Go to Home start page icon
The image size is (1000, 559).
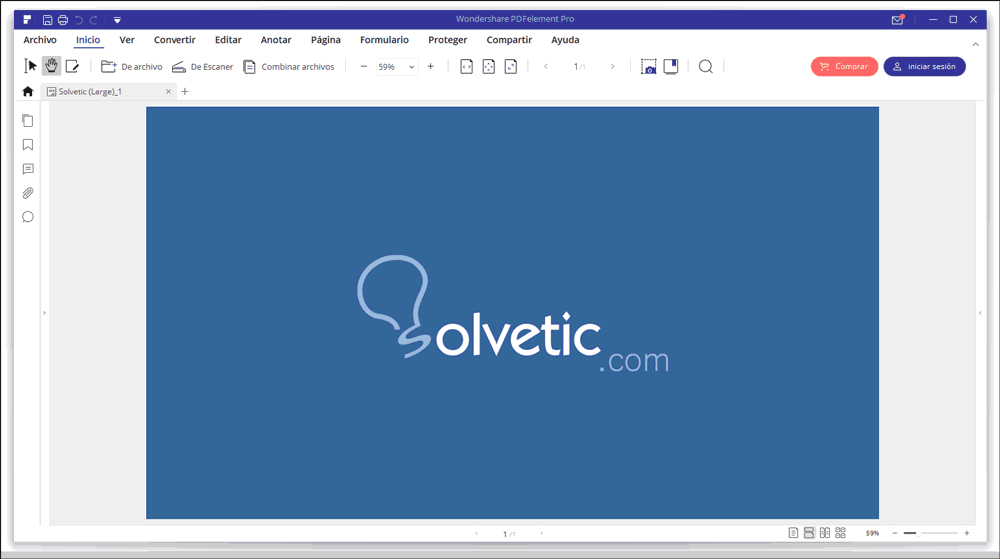pos(27,91)
